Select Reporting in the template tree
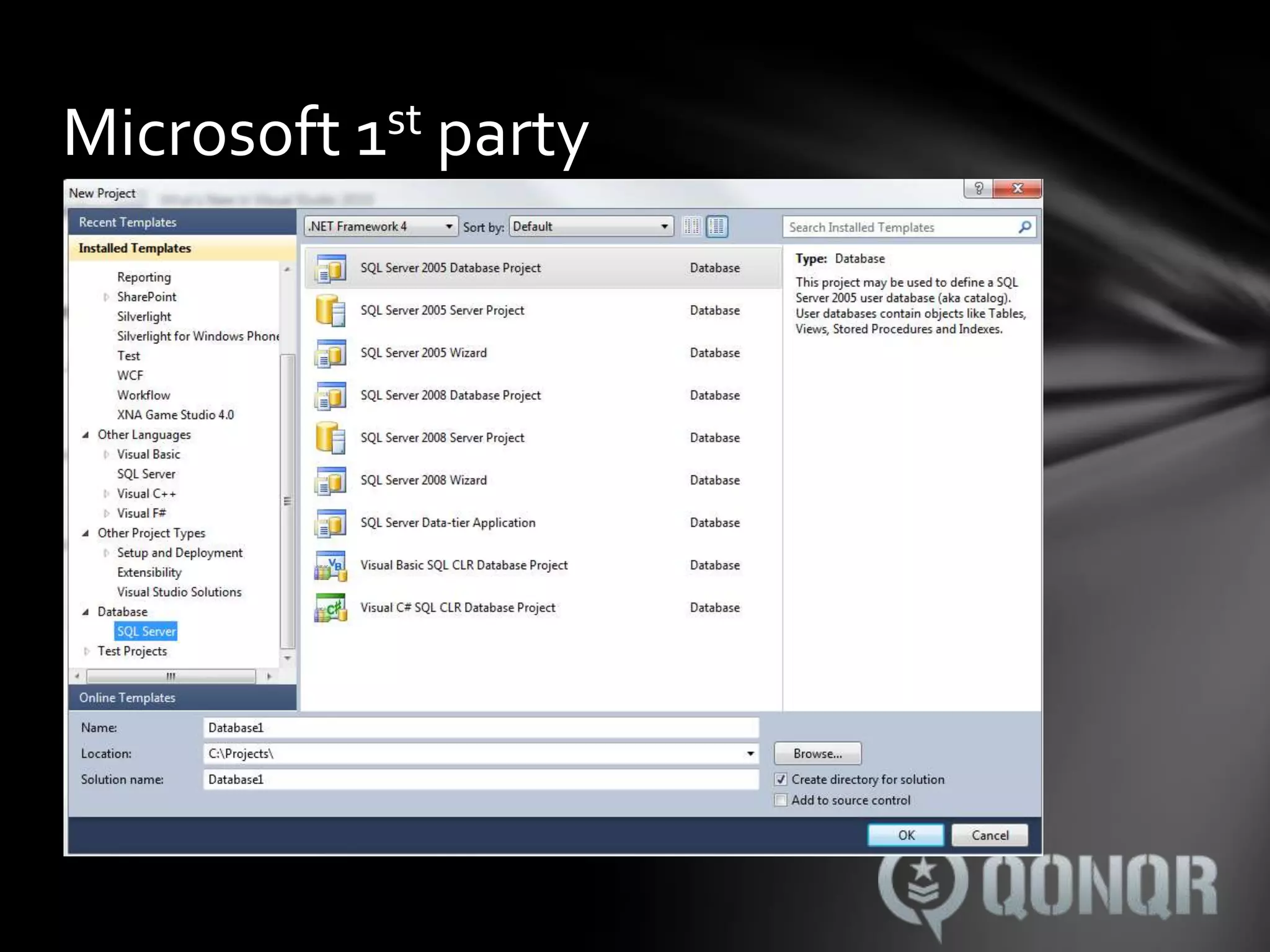The width and height of the screenshot is (1270, 952). coord(144,277)
